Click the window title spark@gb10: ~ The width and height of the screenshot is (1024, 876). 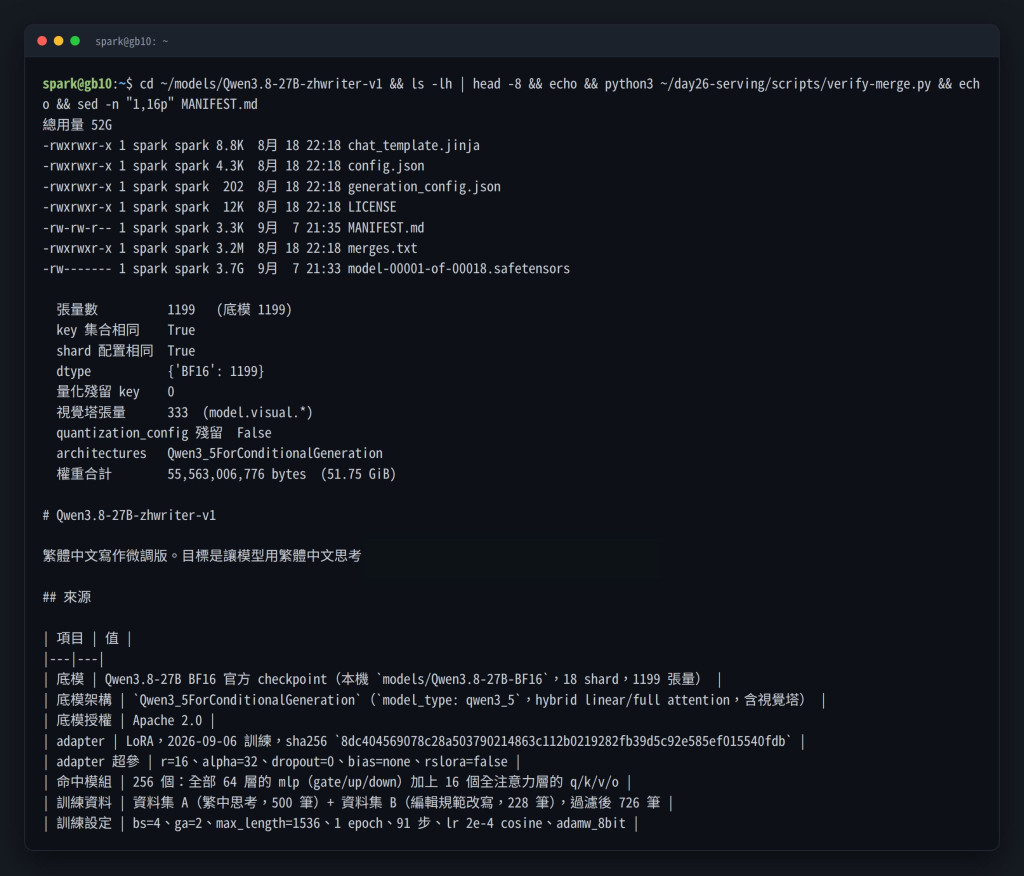[131, 42]
